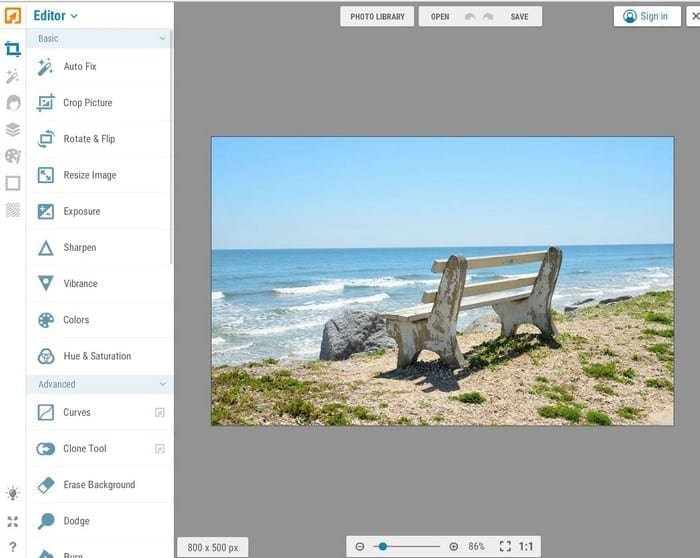Screen dimensions: 700x558
Task: Click the beach bench photo canvas
Action: (x=442, y=281)
